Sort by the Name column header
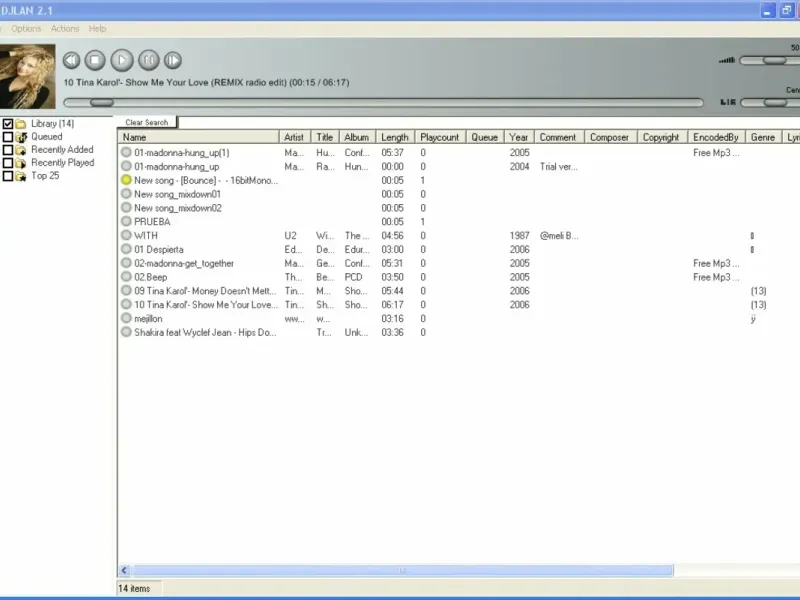 pyautogui.click(x=198, y=137)
